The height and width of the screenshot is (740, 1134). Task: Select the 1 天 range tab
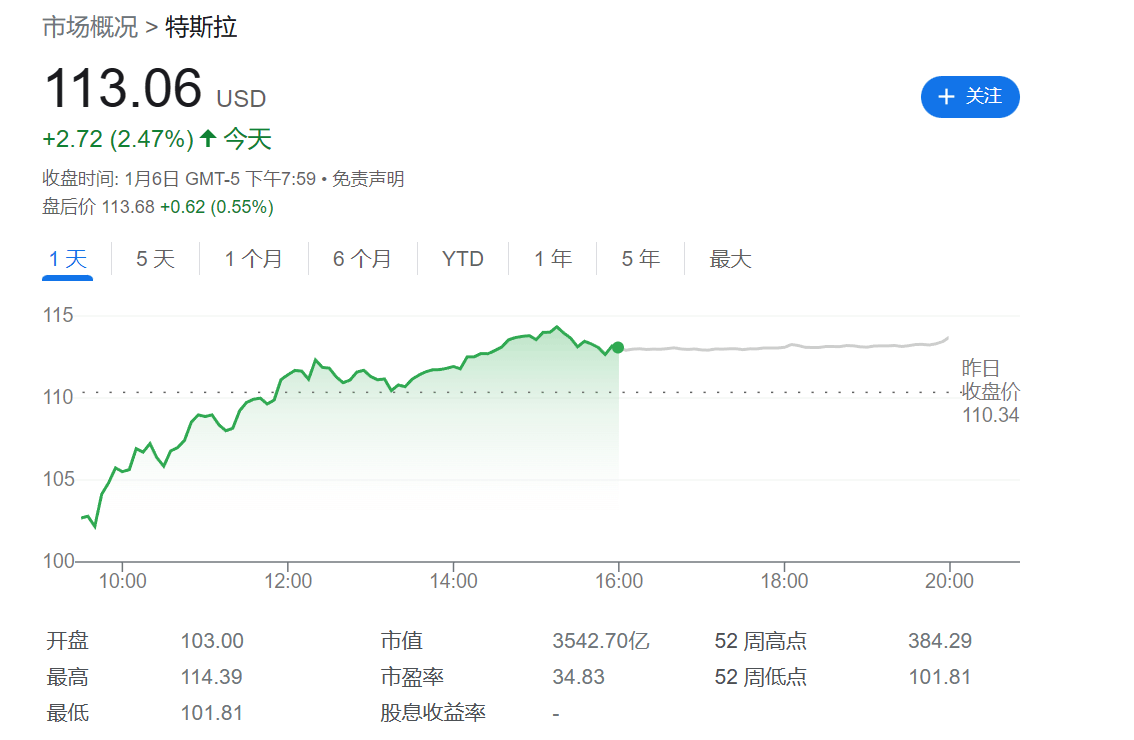(x=67, y=259)
